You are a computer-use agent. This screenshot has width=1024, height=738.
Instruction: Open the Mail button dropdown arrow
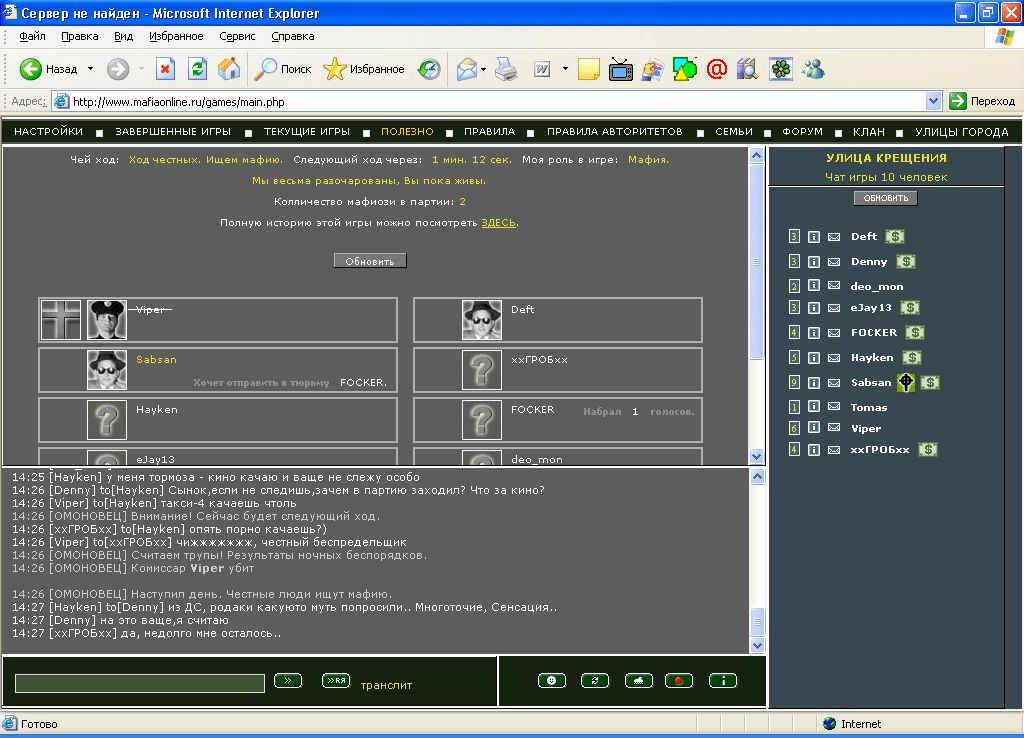click(484, 69)
